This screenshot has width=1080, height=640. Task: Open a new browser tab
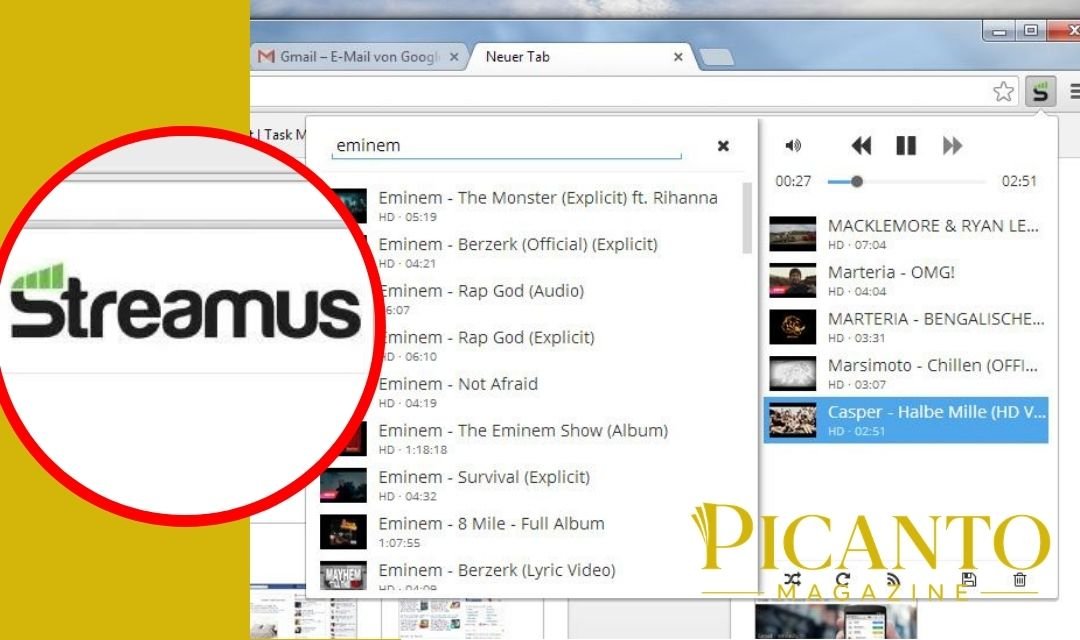click(717, 58)
